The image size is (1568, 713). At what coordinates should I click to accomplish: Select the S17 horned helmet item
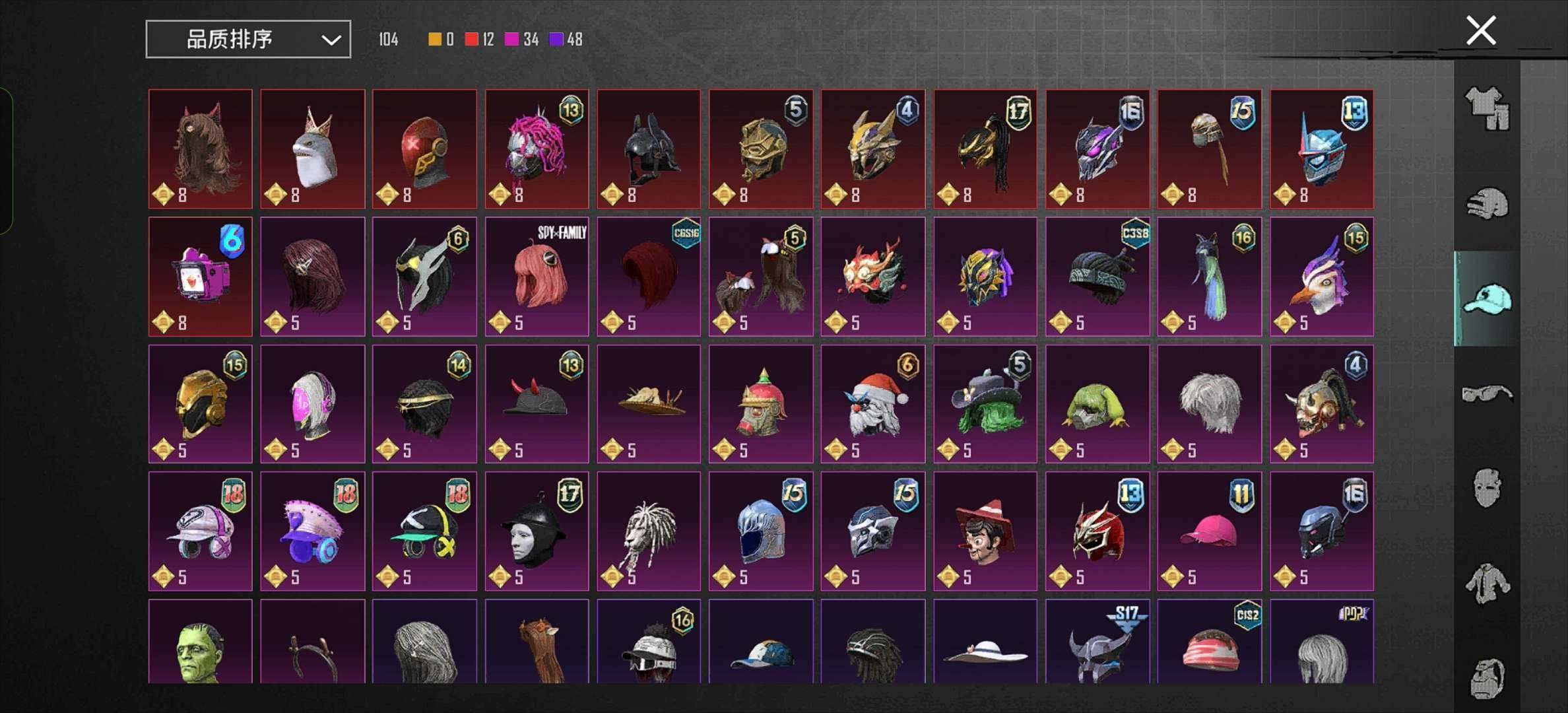click(x=1097, y=641)
